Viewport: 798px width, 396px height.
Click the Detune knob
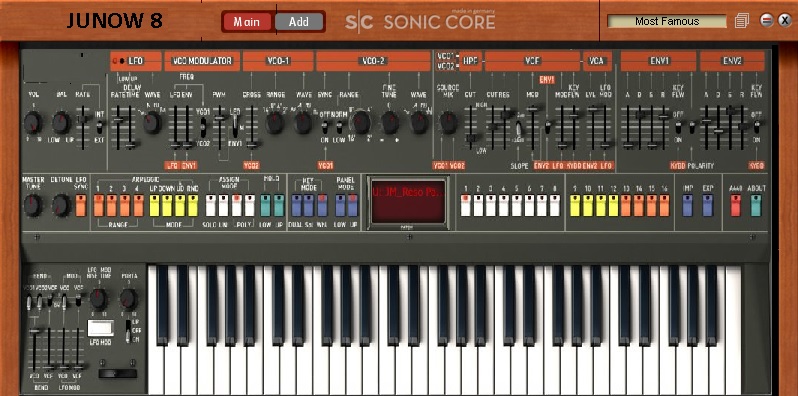pyautogui.click(x=61, y=205)
